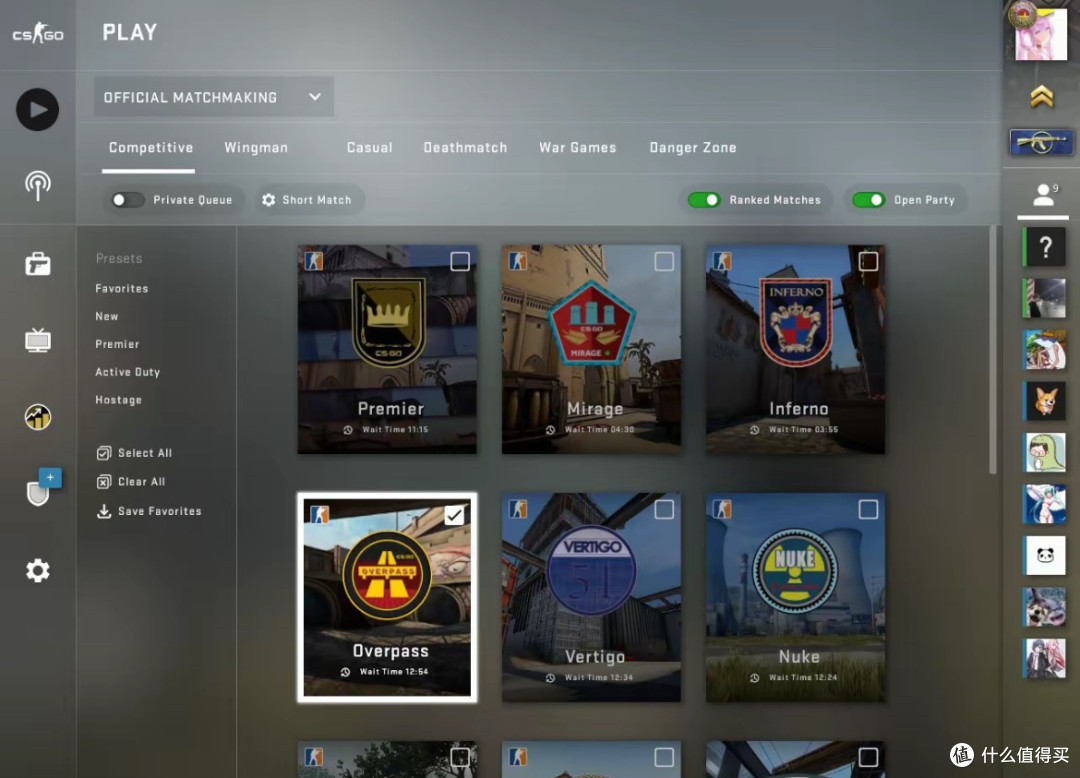Click the PLAY page heading
Screen dimensions: 1080x778
coord(129,32)
